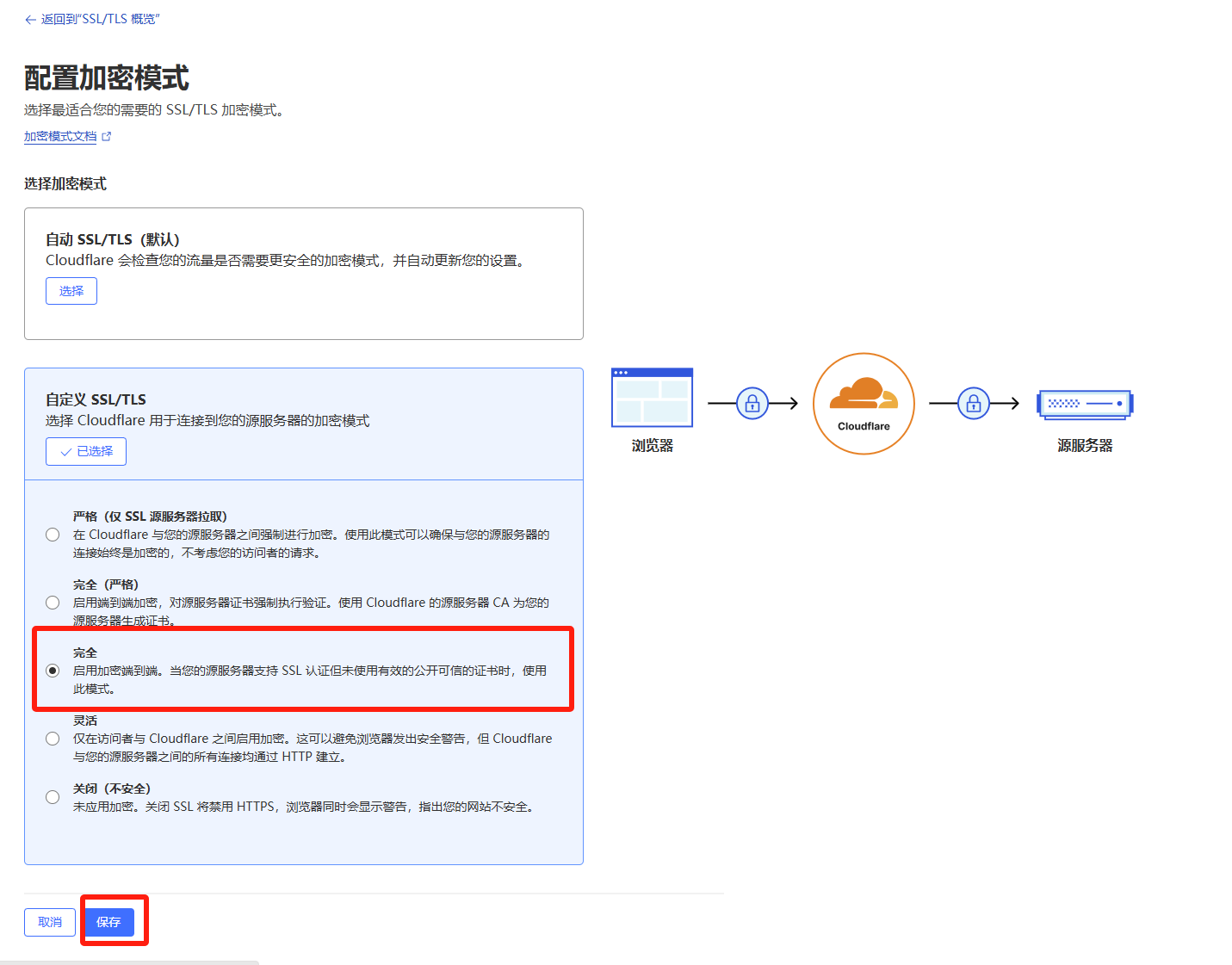The image size is (1232, 965).
Task: Click the 保存 button to save settings
Action: 108,922
